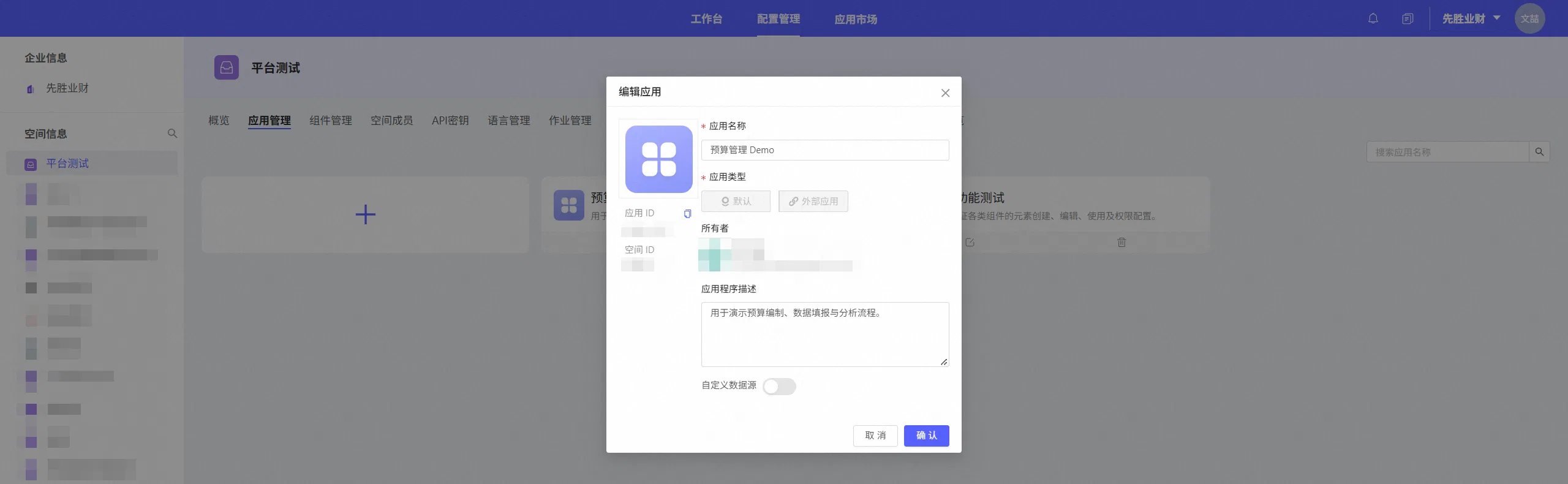Click the 平台测试 space icon in the page header
Viewport: 1568px width, 484px height.
227,67
